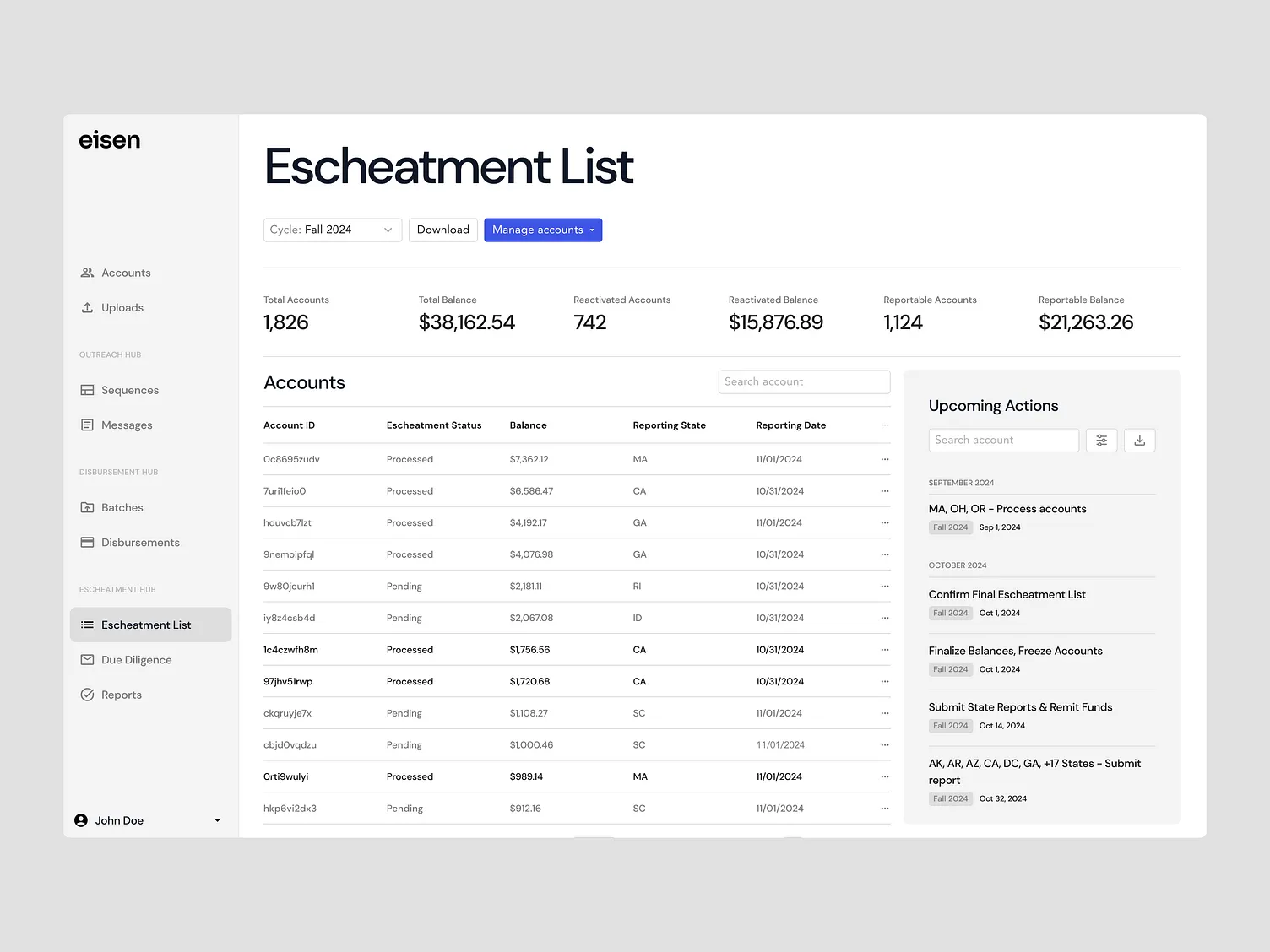Click the Fall 2024 tag on Confirm Final Escheatment List
Viewport: 1270px width, 952px height.
coord(950,613)
